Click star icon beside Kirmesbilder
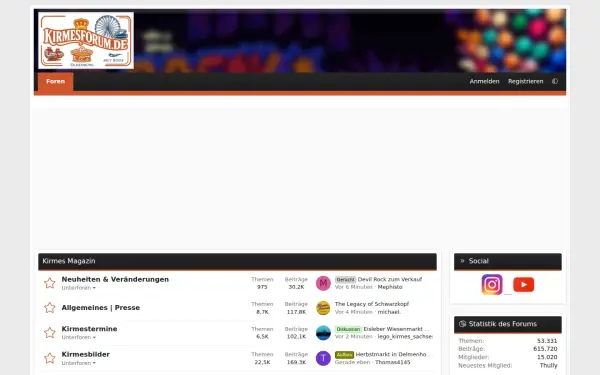The image size is (600, 375). coord(50,358)
